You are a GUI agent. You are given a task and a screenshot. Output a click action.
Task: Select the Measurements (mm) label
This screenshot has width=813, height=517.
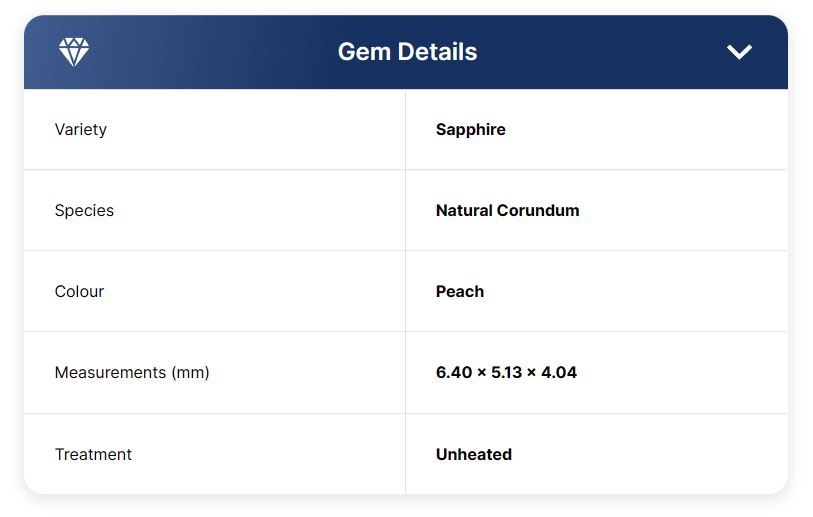pyautogui.click(x=132, y=372)
